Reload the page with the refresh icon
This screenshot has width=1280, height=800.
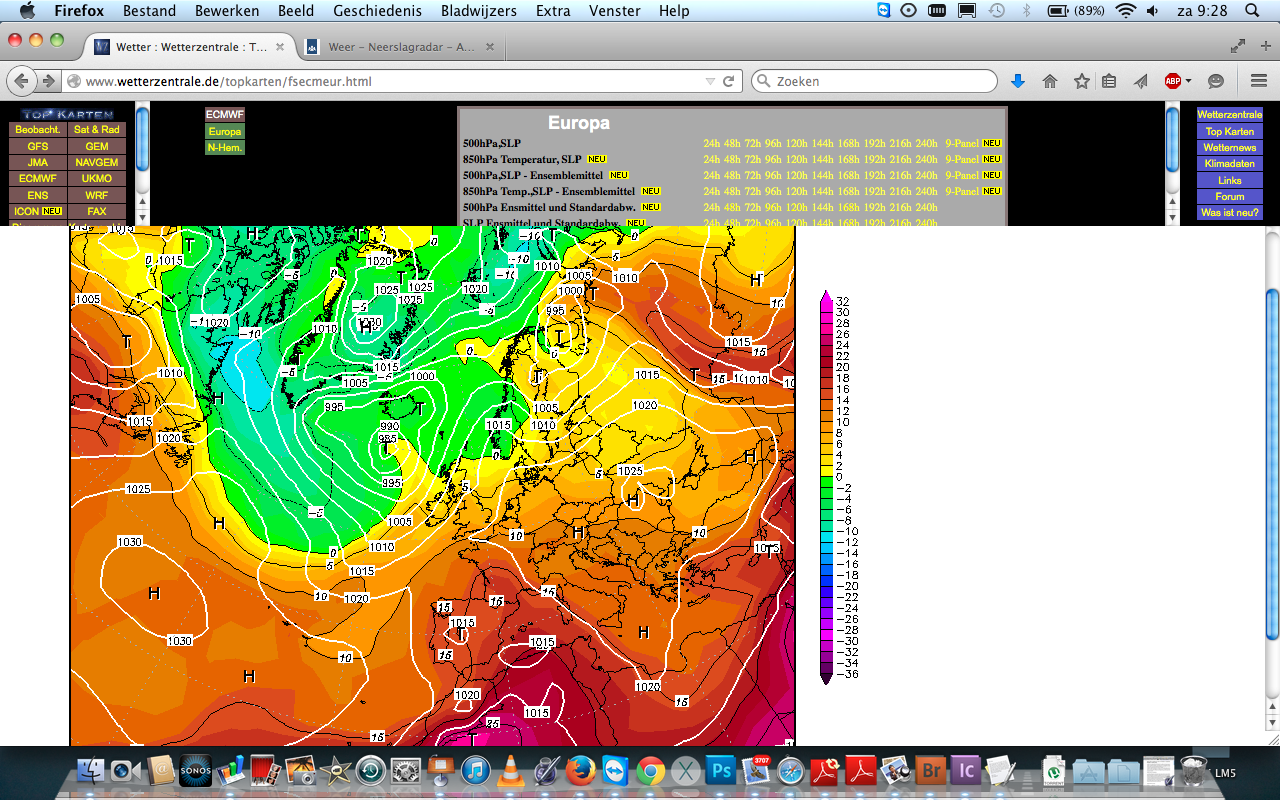(729, 81)
